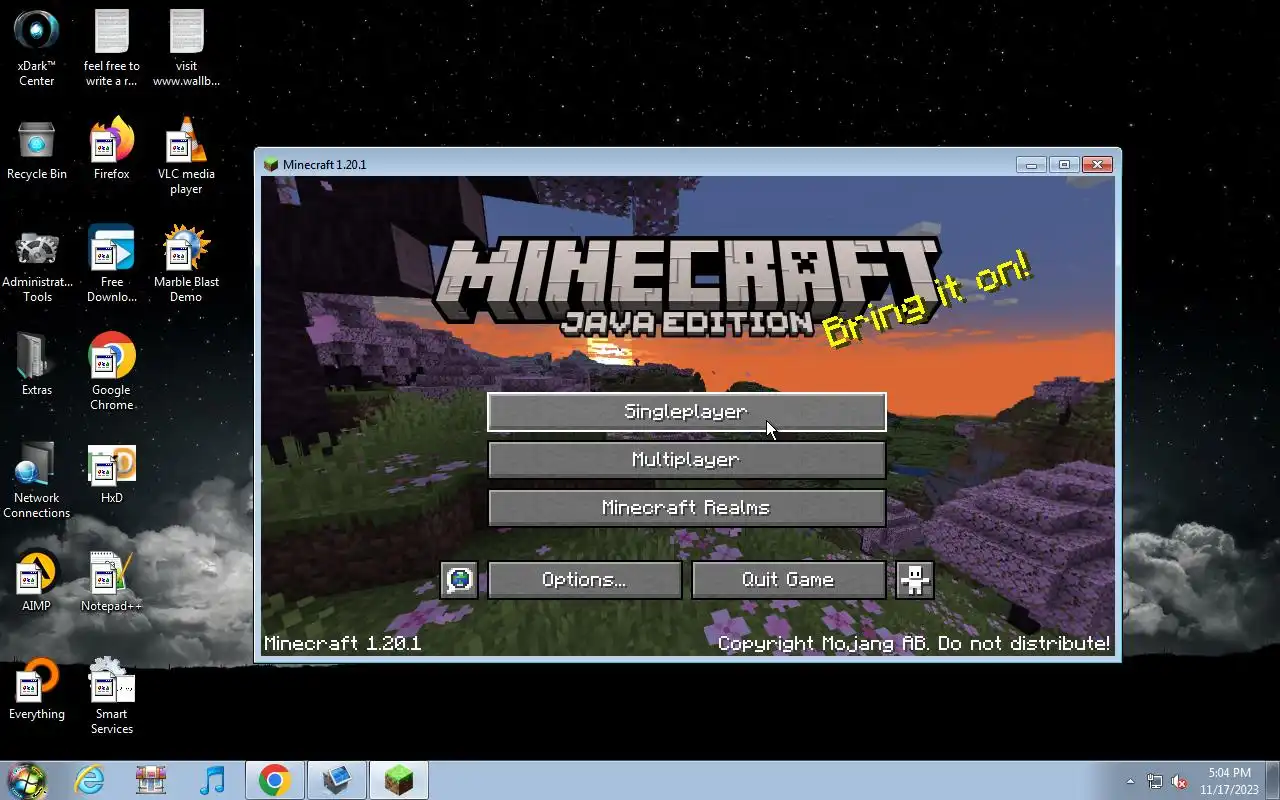Open Minecraft Realms
The image size is (1280, 800).
point(686,508)
